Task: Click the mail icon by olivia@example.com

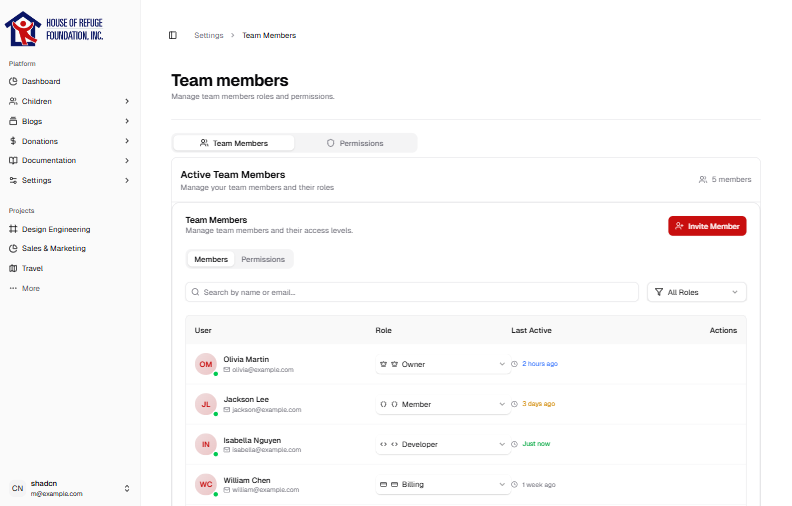Action: (227, 370)
